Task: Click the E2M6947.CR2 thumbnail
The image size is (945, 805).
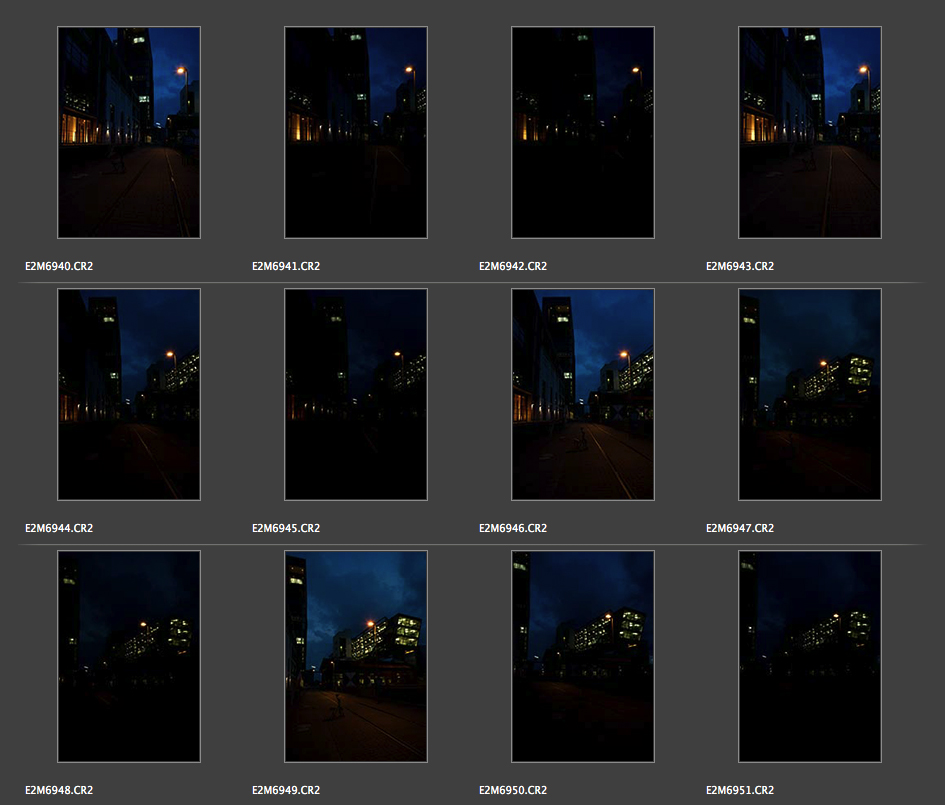Action: click(810, 394)
